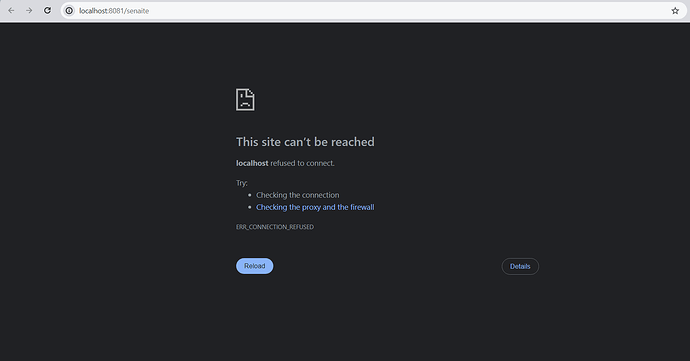
Task: Go back using the browser back arrow
Action: coord(11,11)
